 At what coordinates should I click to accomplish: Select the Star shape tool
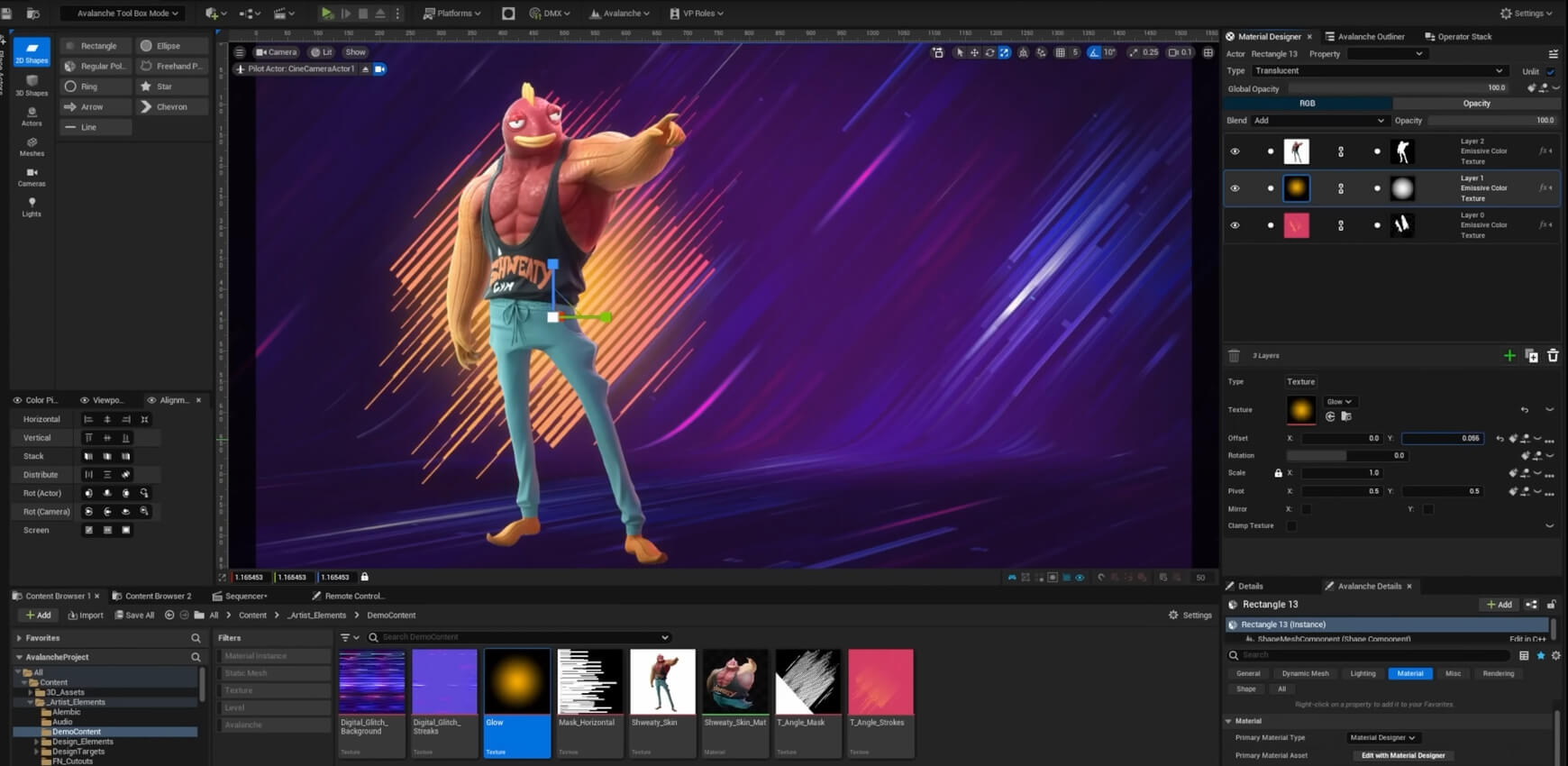(171, 87)
